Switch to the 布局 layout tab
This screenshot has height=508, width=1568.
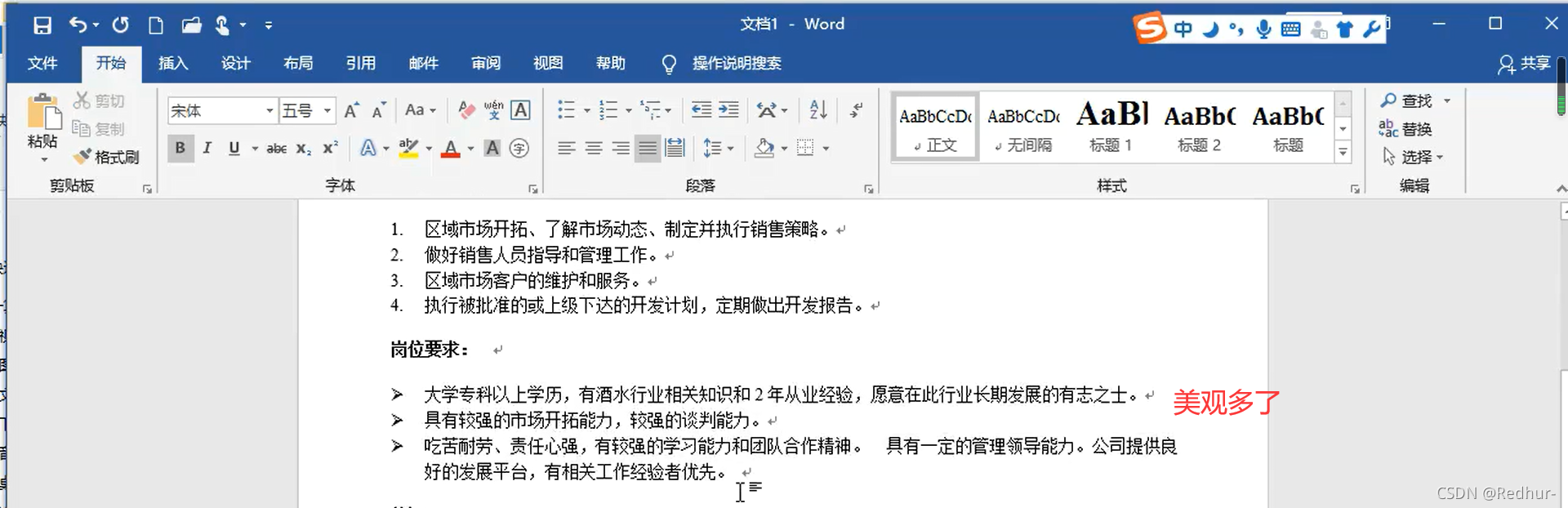tap(298, 64)
